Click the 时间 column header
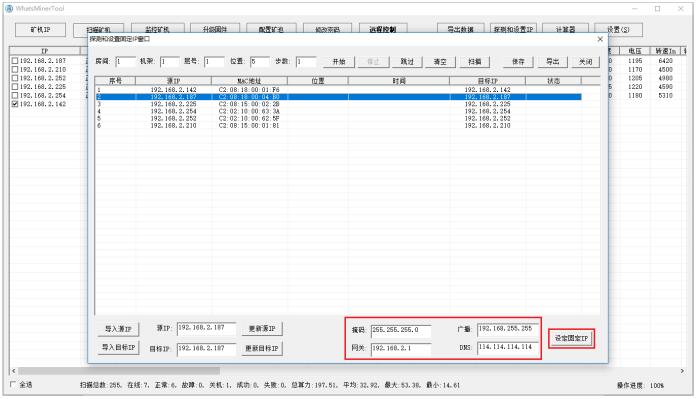The width and height of the screenshot is (697, 399). 399,81
